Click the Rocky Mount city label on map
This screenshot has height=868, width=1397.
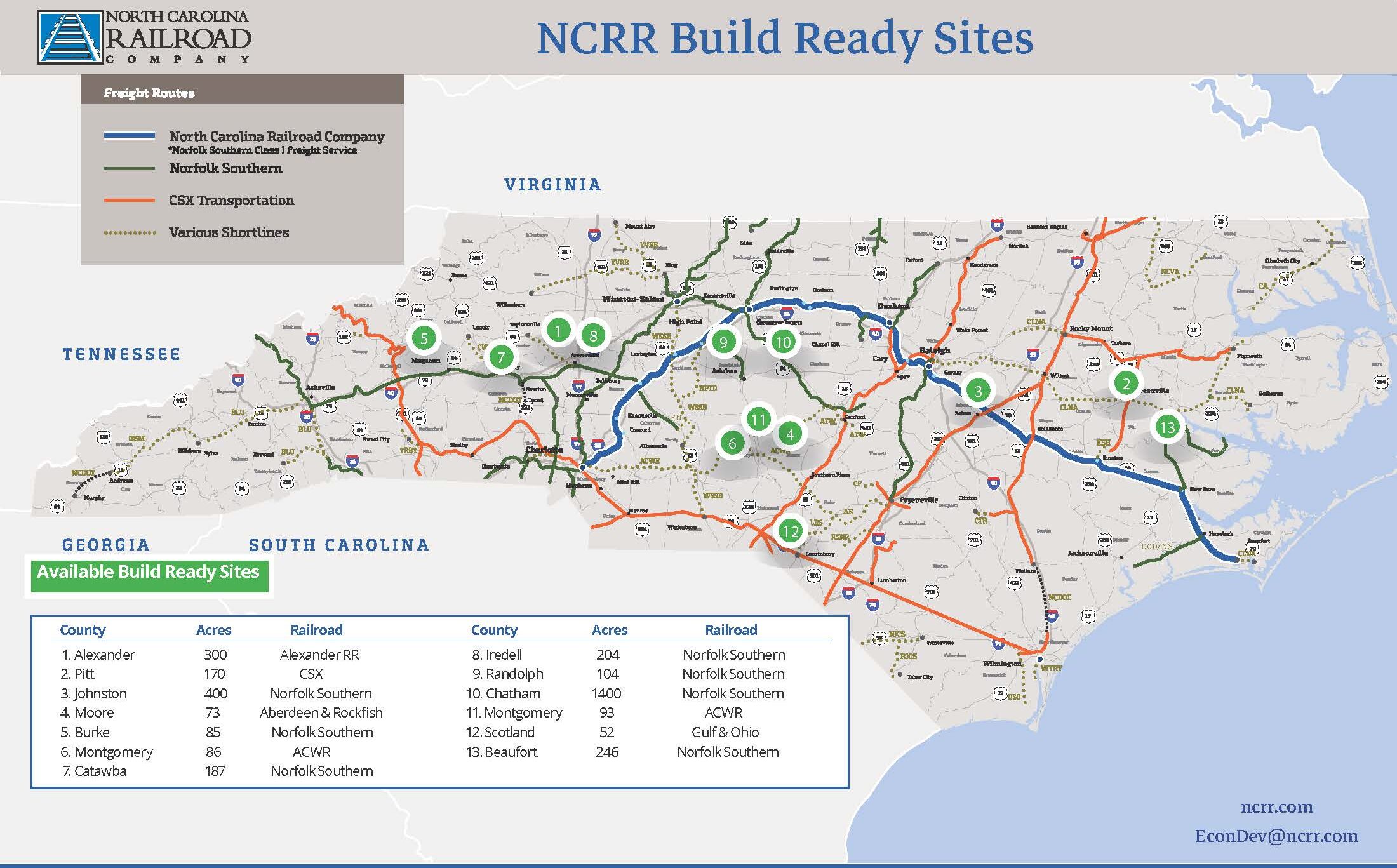(1091, 328)
